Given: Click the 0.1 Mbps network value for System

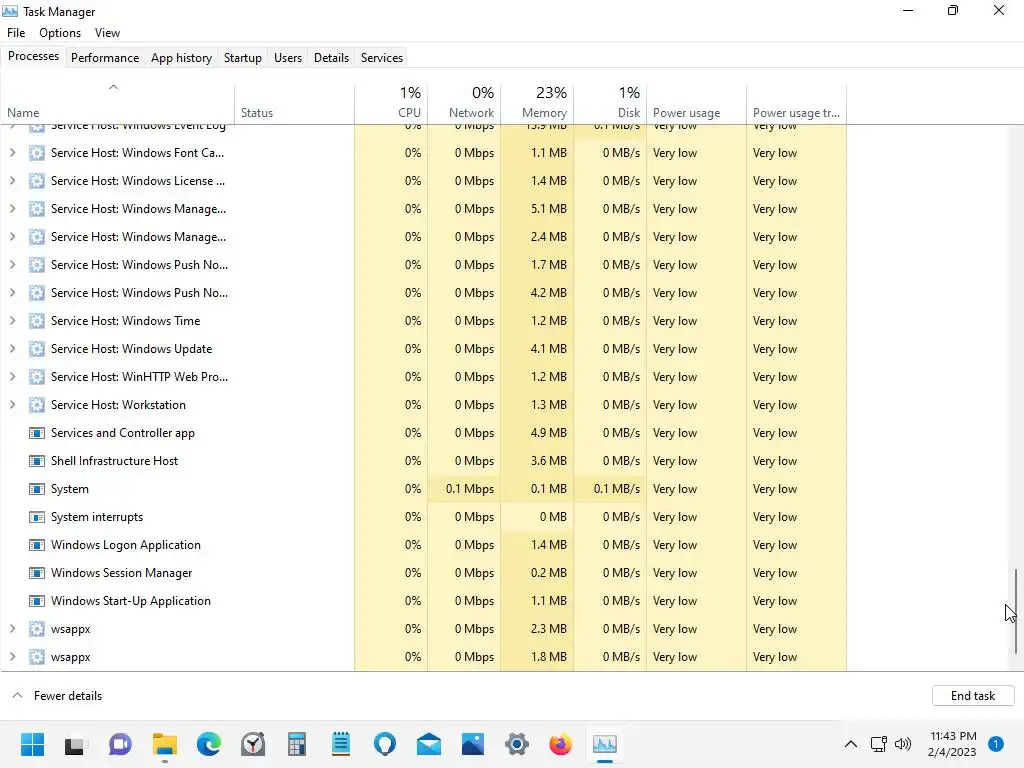Looking at the screenshot, I should pyautogui.click(x=470, y=489).
